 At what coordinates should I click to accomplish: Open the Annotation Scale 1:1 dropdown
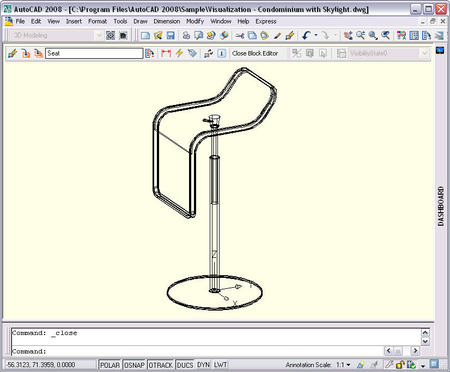pyautogui.click(x=343, y=365)
